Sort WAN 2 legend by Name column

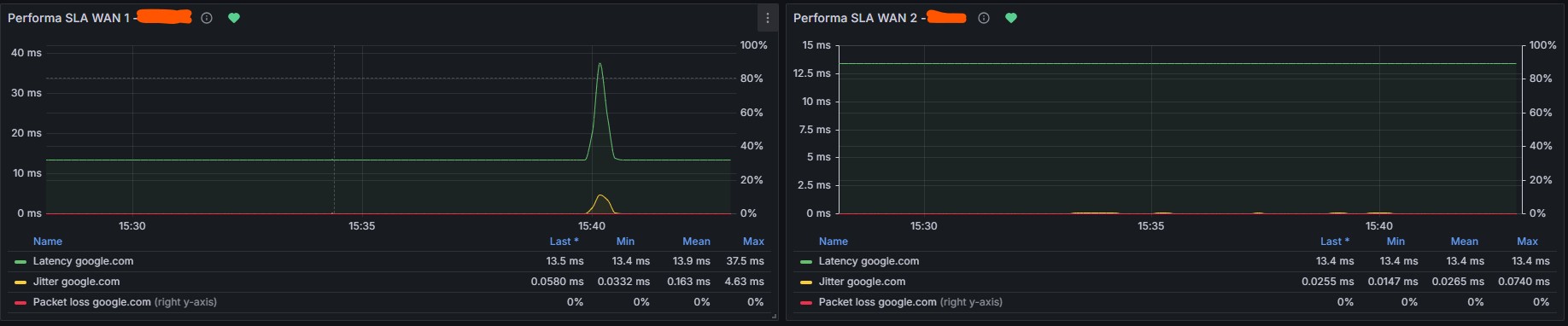point(834,242)
